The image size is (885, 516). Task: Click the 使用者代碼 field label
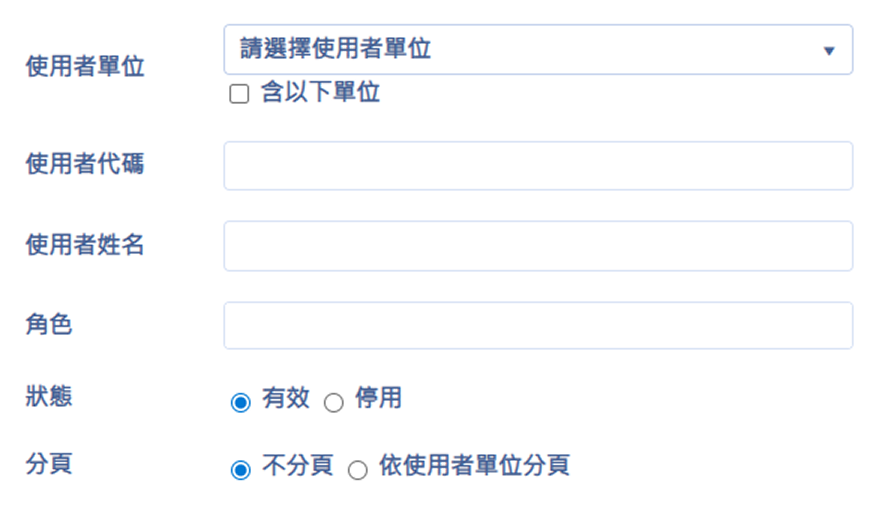pyautogui.click(x=85, y=164)
